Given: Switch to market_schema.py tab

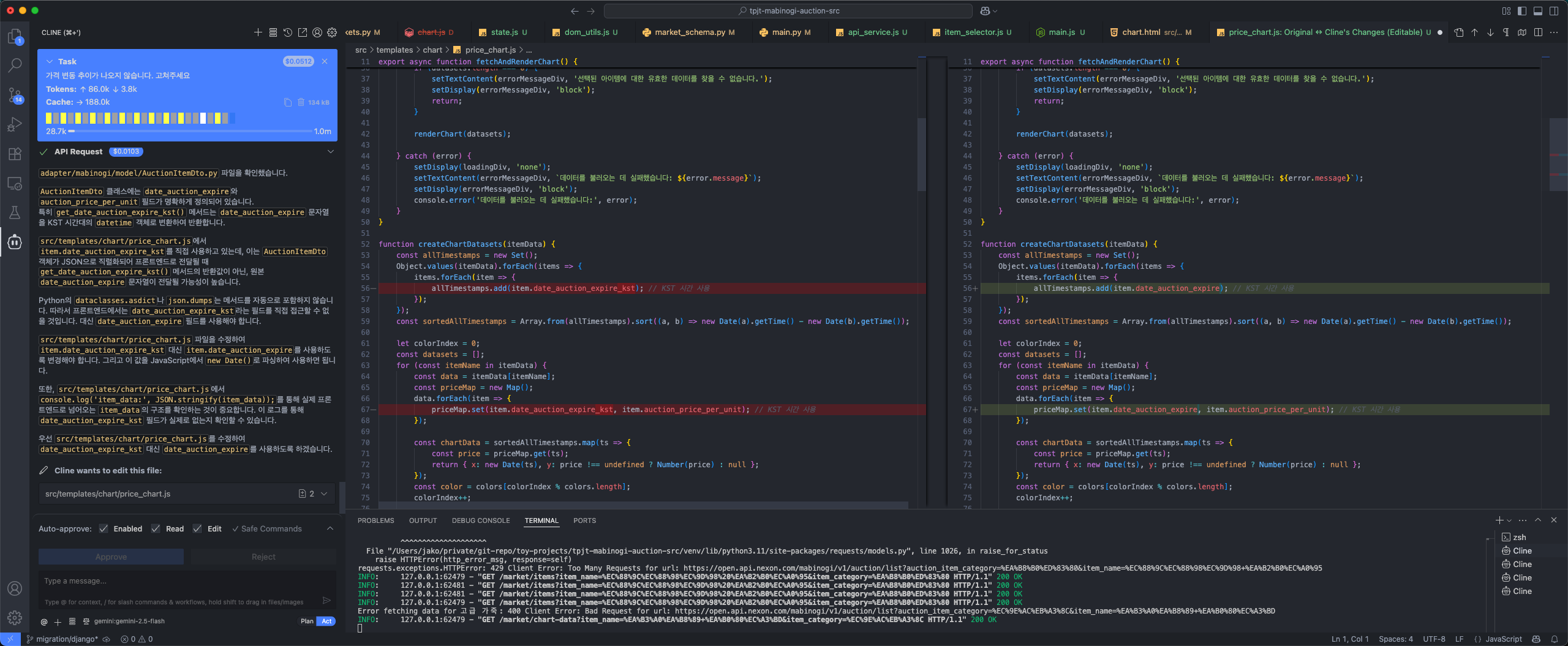Looking at the screenshot, I should 688,32.
